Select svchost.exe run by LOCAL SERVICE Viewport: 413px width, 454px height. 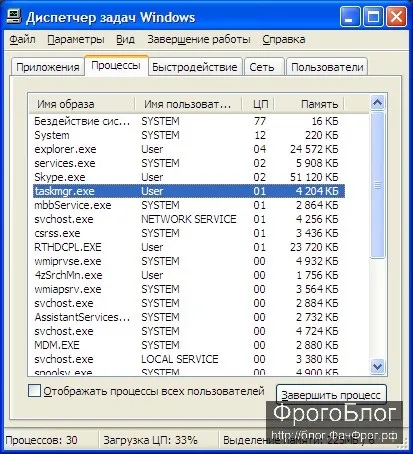[189, 359]
